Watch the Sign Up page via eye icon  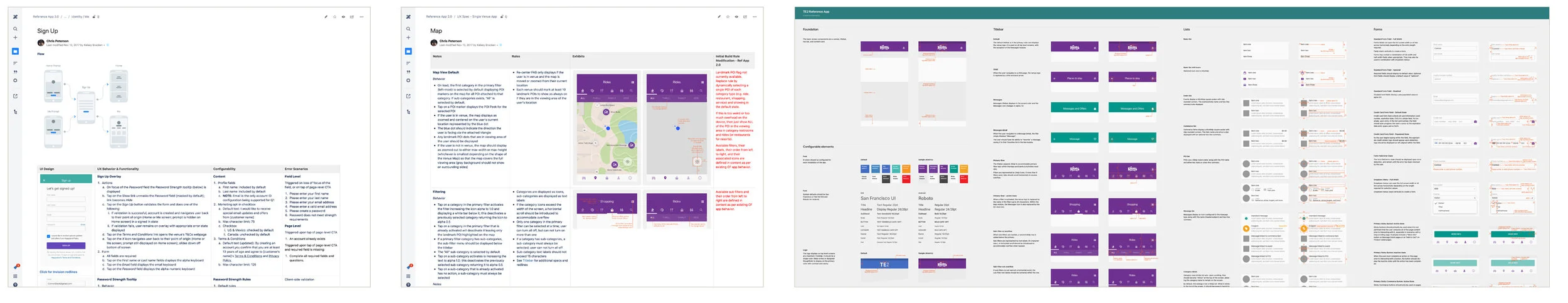click(x=343, y=17)
